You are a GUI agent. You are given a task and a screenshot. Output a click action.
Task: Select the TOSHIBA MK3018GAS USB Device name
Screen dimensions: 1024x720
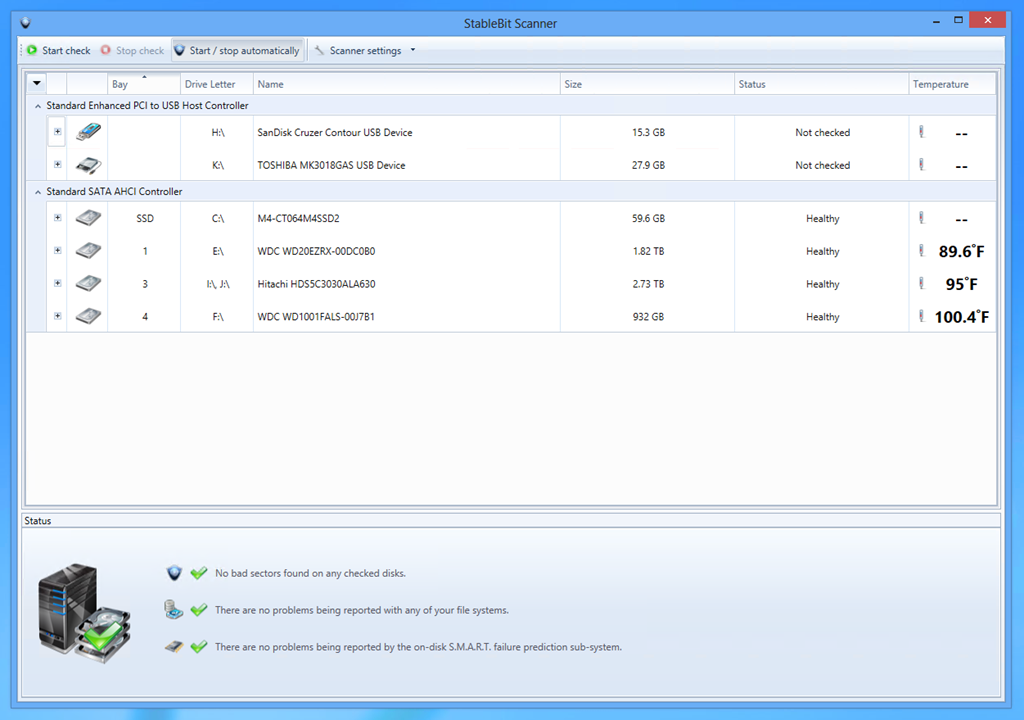tap(331, 165)
